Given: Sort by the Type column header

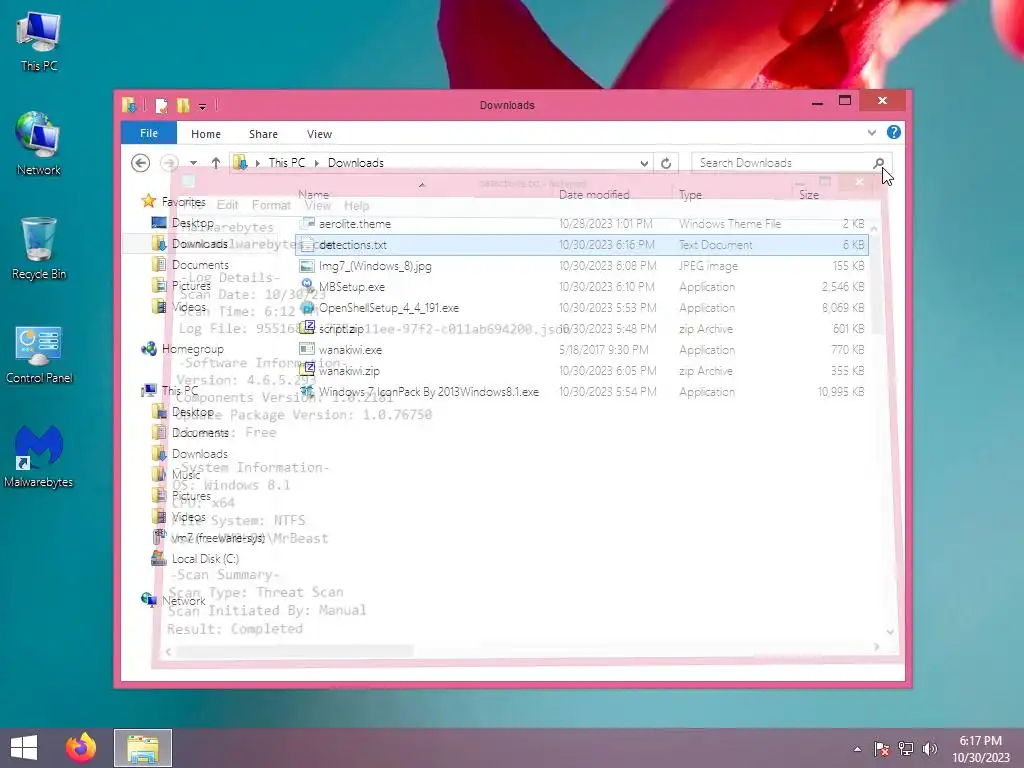Looking at the screenshot, I should click(690, 195).
